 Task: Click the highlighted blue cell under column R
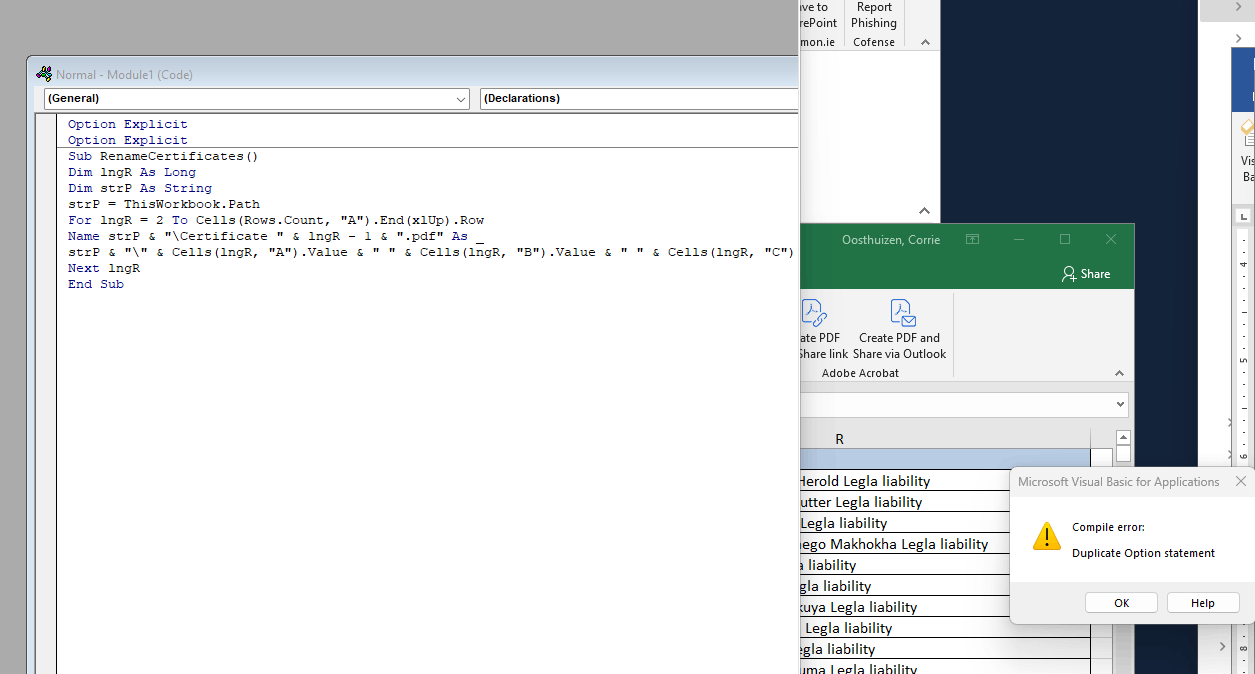click(x=945, y=459)
